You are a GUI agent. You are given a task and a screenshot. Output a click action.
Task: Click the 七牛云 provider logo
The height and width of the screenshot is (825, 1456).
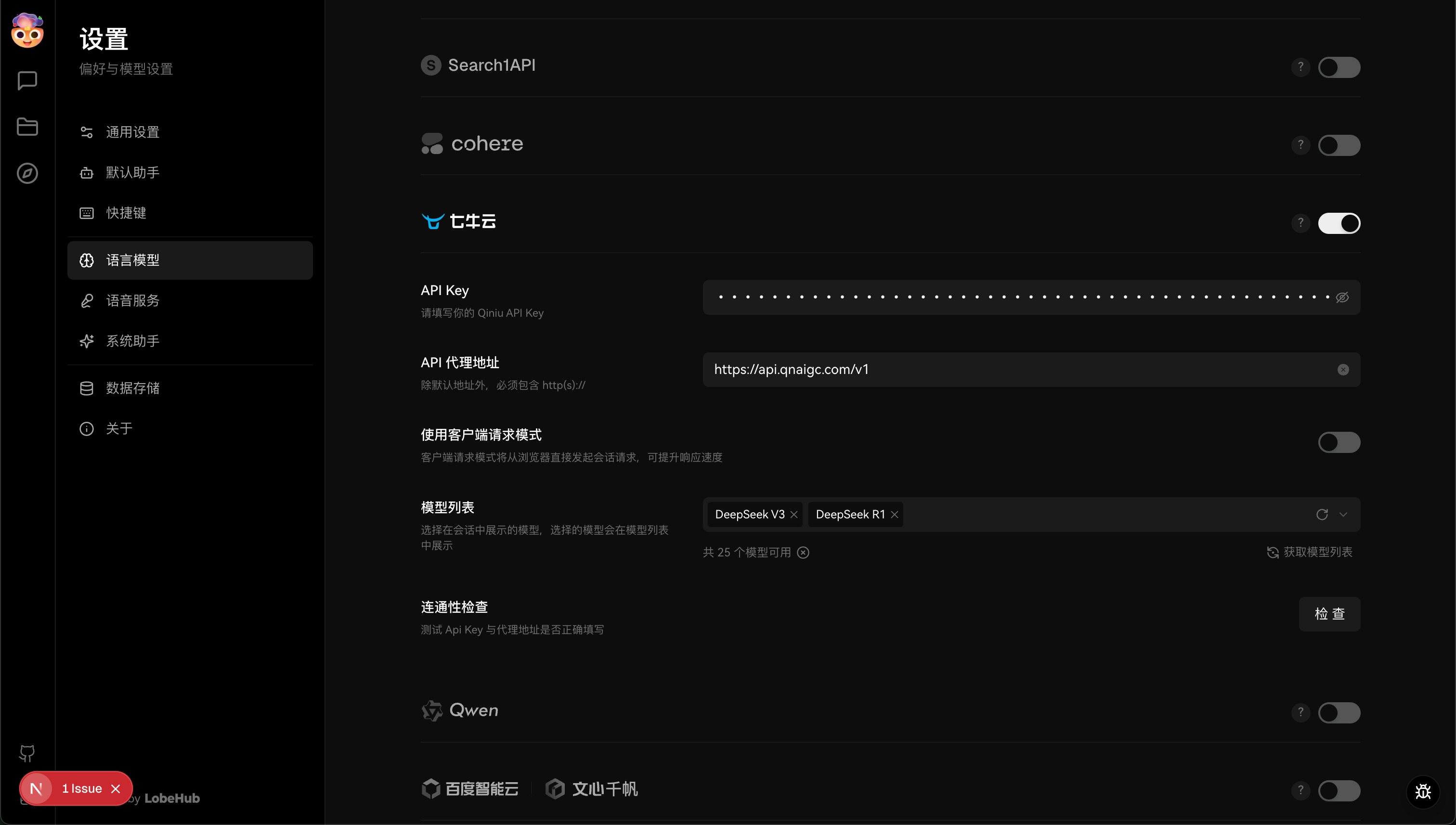[x=458, y=221]
